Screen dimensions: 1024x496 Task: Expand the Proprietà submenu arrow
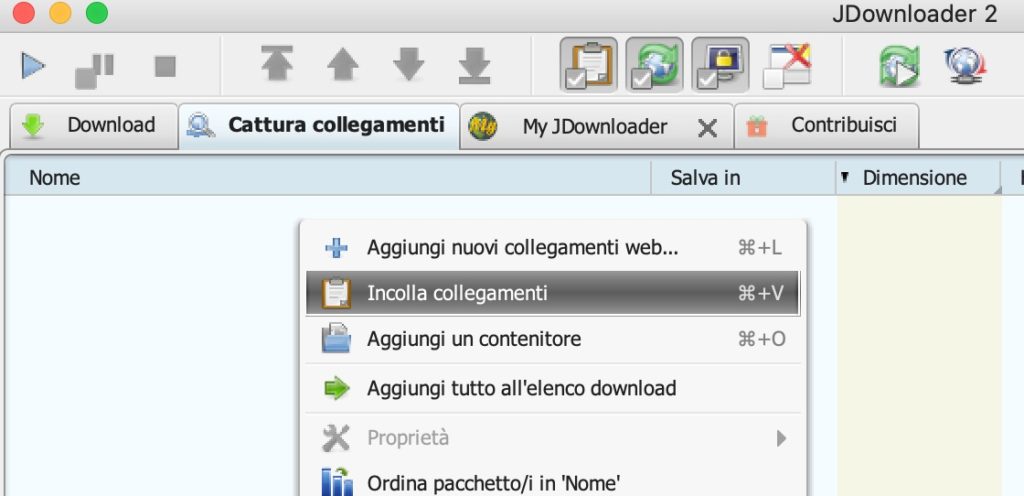point(781,438)
